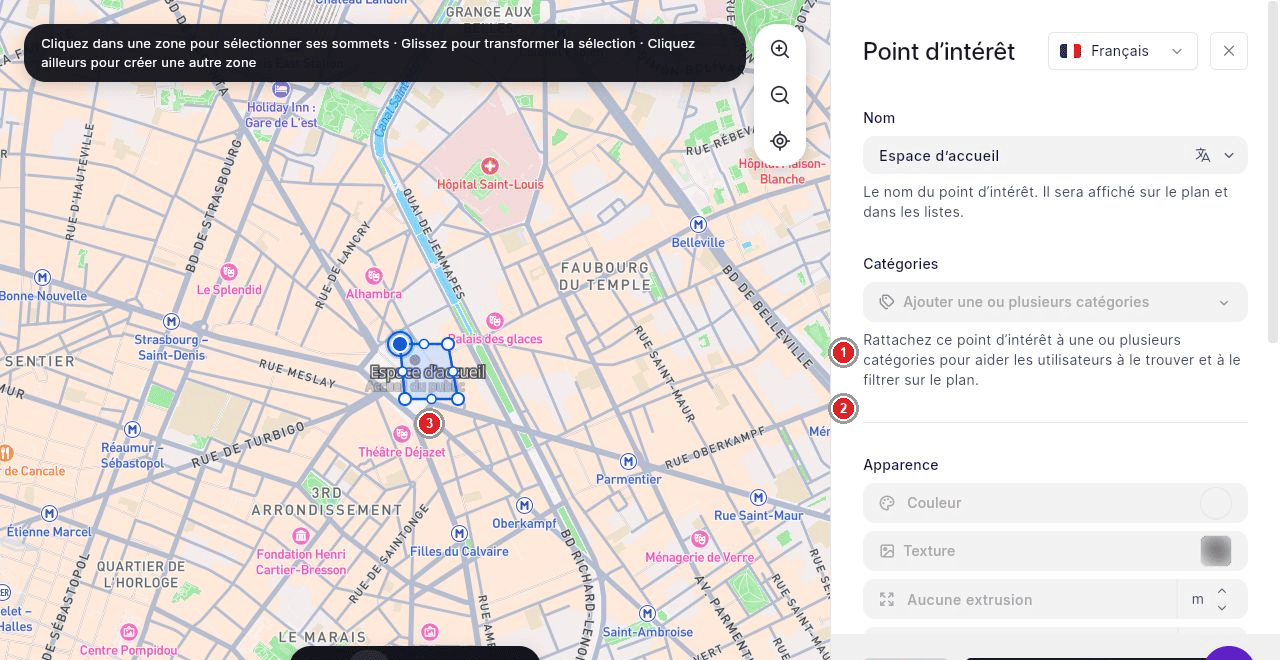Click the extrusion unit label m
Screen dimensions: 1280x660
pos(1197,600)
